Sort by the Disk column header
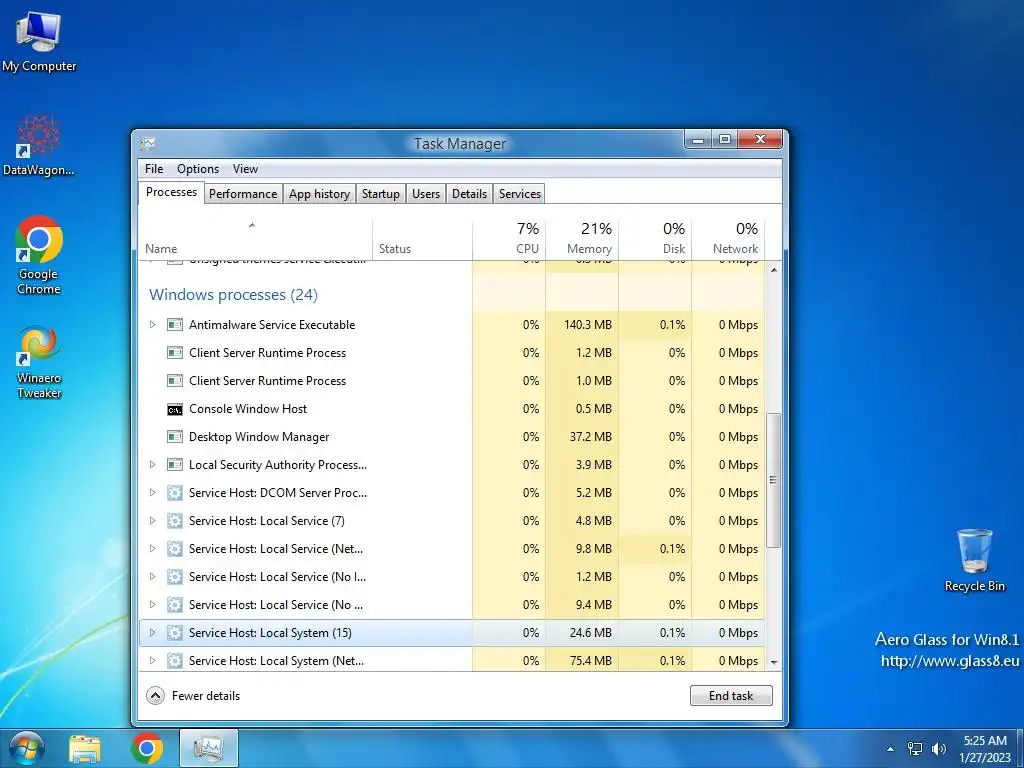The image size is (1024, 768). pyautogui.click(x=655, y=240)
